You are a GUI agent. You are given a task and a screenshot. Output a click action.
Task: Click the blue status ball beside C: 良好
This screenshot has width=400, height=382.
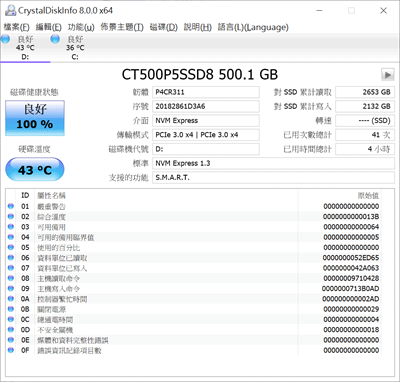[x=55, y=39]
